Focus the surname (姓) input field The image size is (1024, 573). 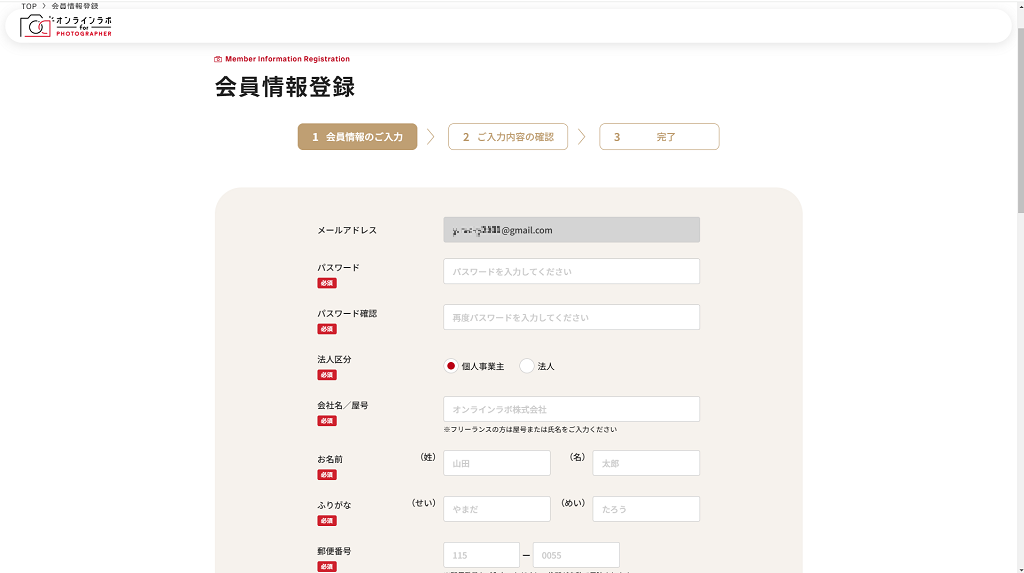[497, 463]
